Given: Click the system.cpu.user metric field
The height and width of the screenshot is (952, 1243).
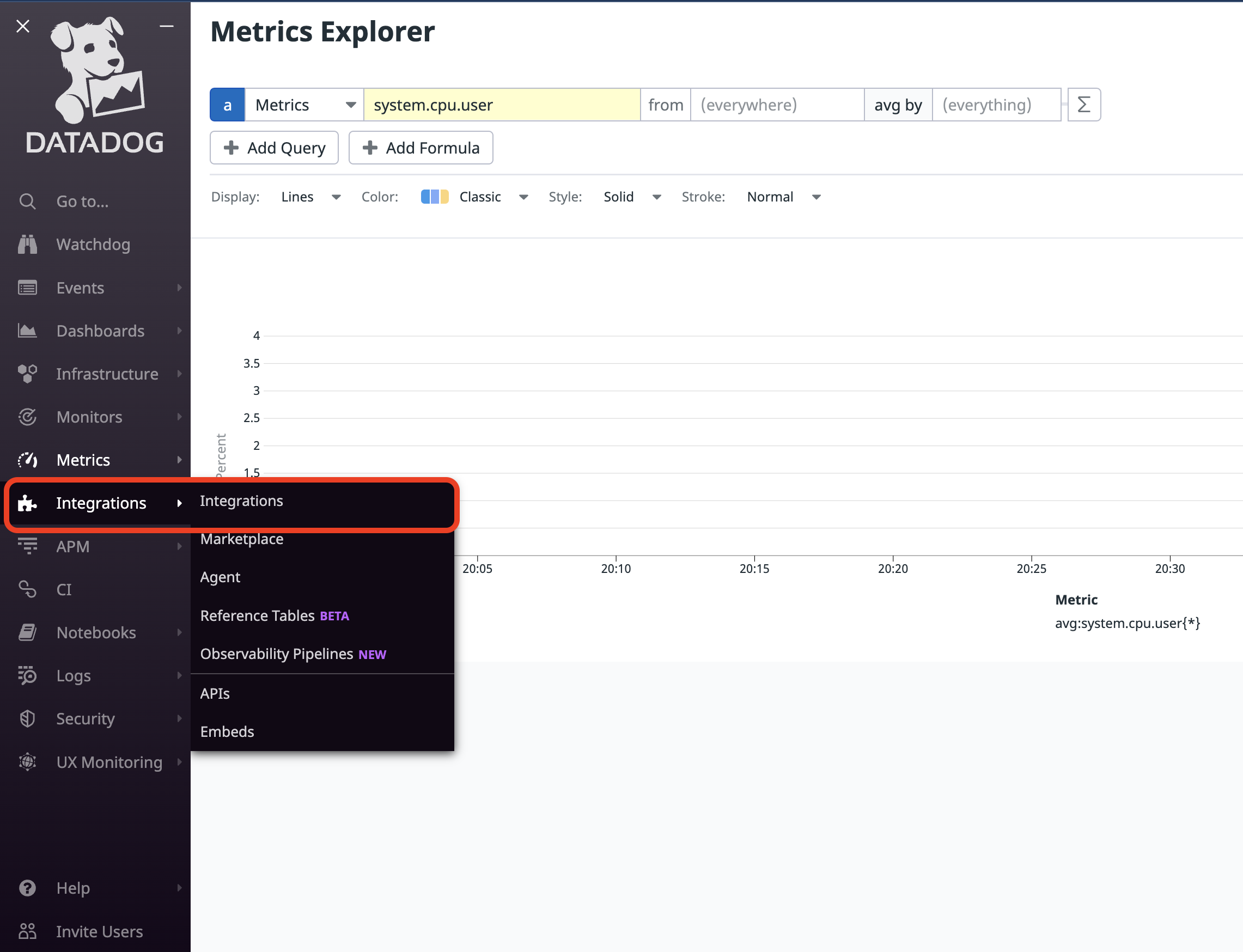Looking at the screenshot, I should coord(502,104).
